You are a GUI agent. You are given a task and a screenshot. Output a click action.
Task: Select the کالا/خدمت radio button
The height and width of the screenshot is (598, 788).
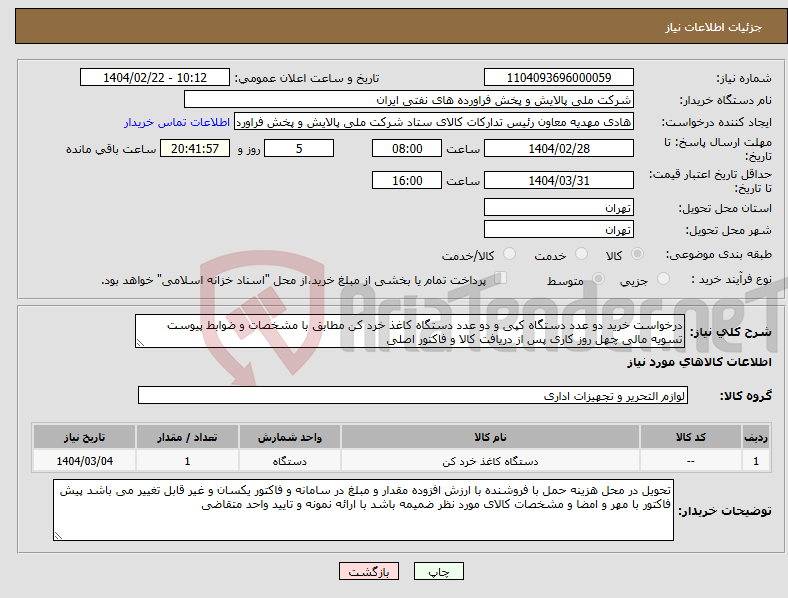pos(510,254)
